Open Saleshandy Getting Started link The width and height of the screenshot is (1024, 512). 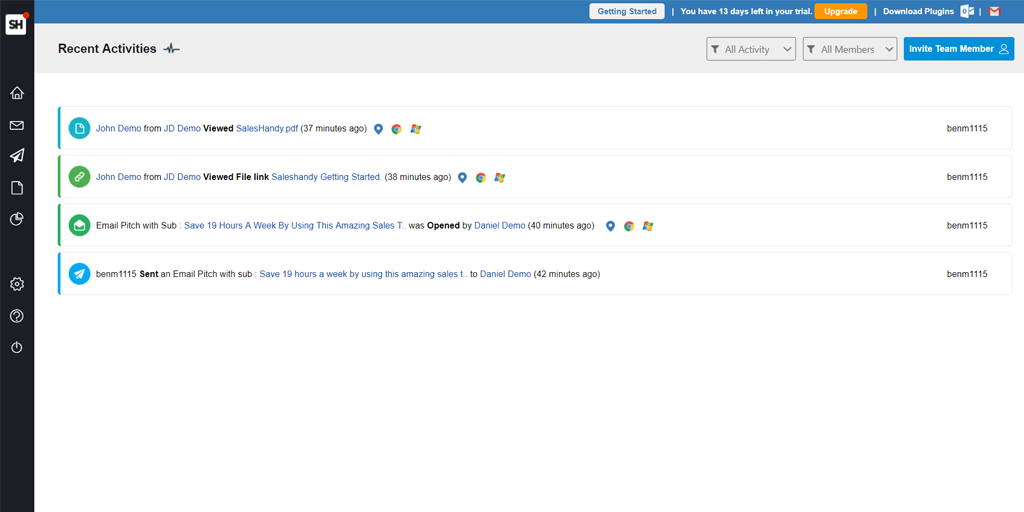pos(327,177)
